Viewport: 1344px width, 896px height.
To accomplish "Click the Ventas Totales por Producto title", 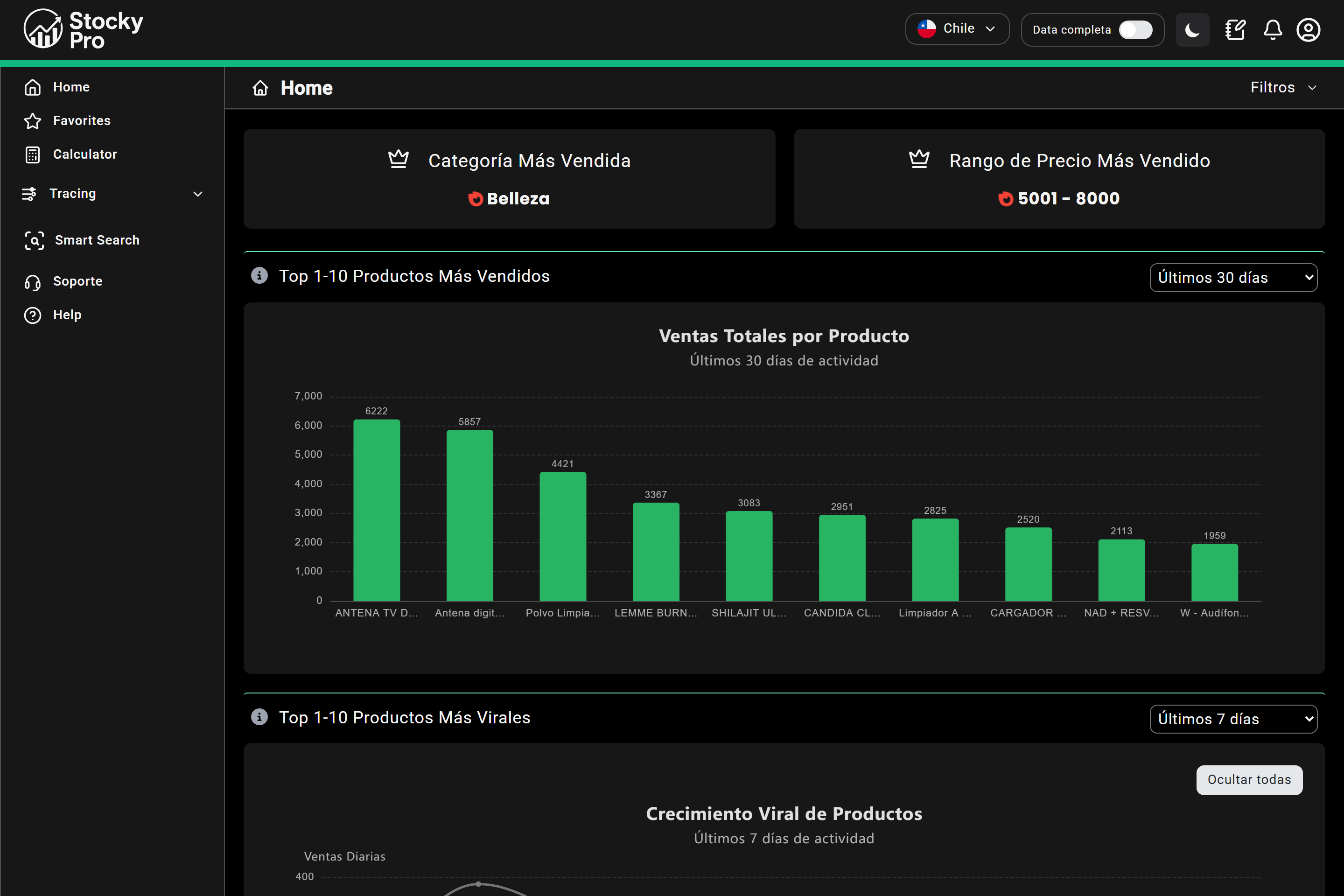I will tap(784, 336).
